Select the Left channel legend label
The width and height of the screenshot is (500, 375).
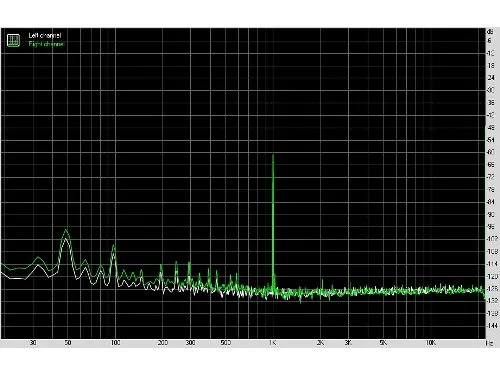point(45,35)
